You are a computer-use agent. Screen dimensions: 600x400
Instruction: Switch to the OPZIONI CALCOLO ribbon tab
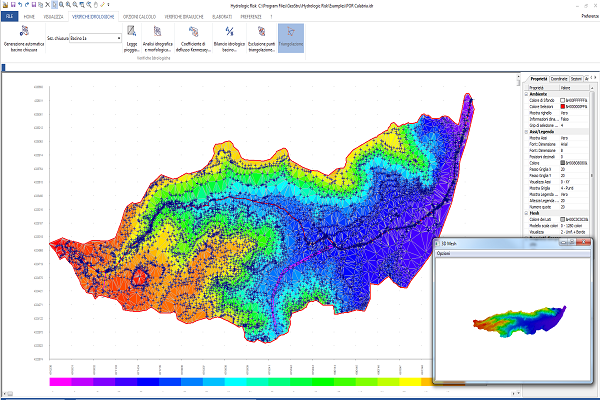[140, 17]
